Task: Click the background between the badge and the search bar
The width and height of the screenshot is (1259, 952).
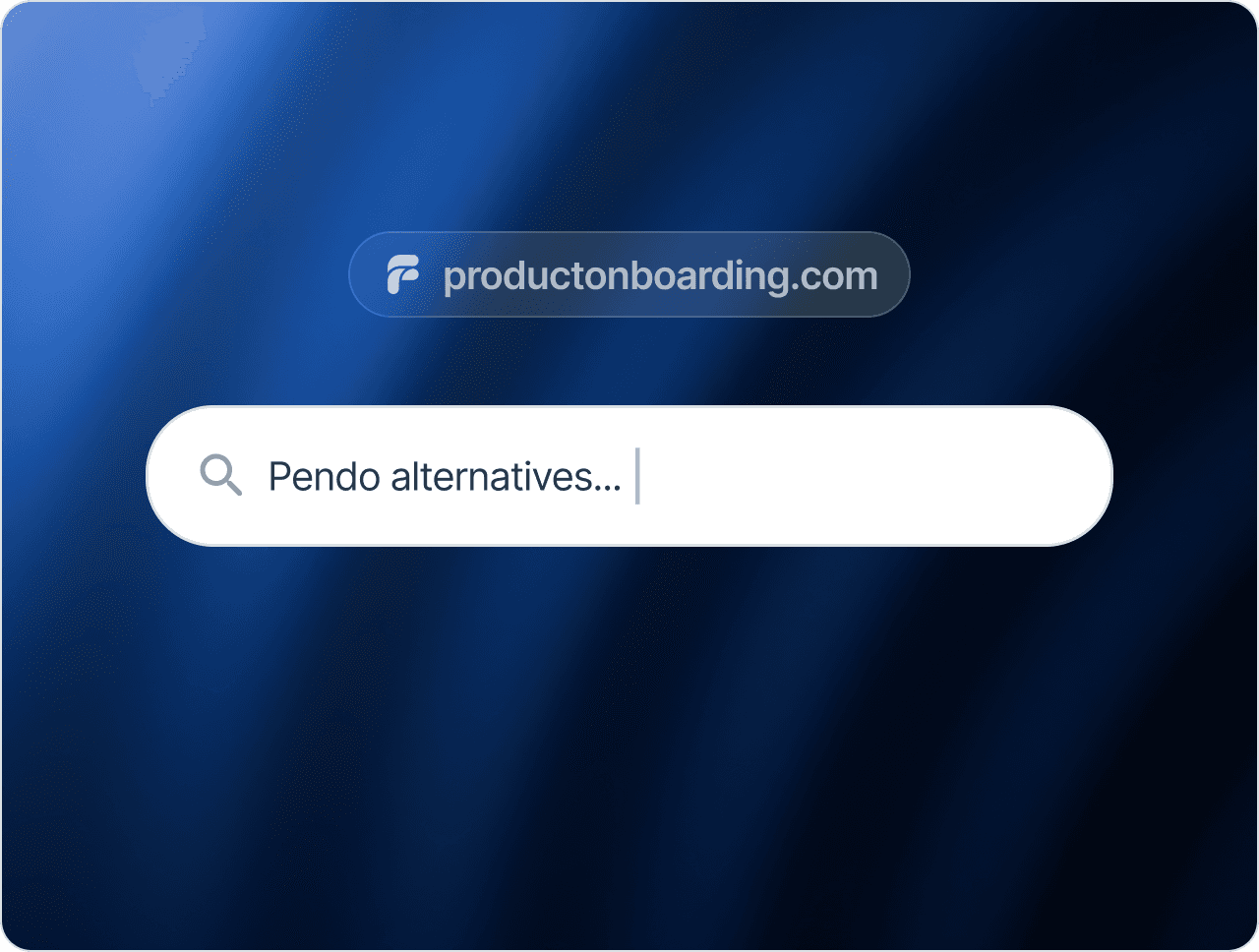Action: tap(629, 361)
